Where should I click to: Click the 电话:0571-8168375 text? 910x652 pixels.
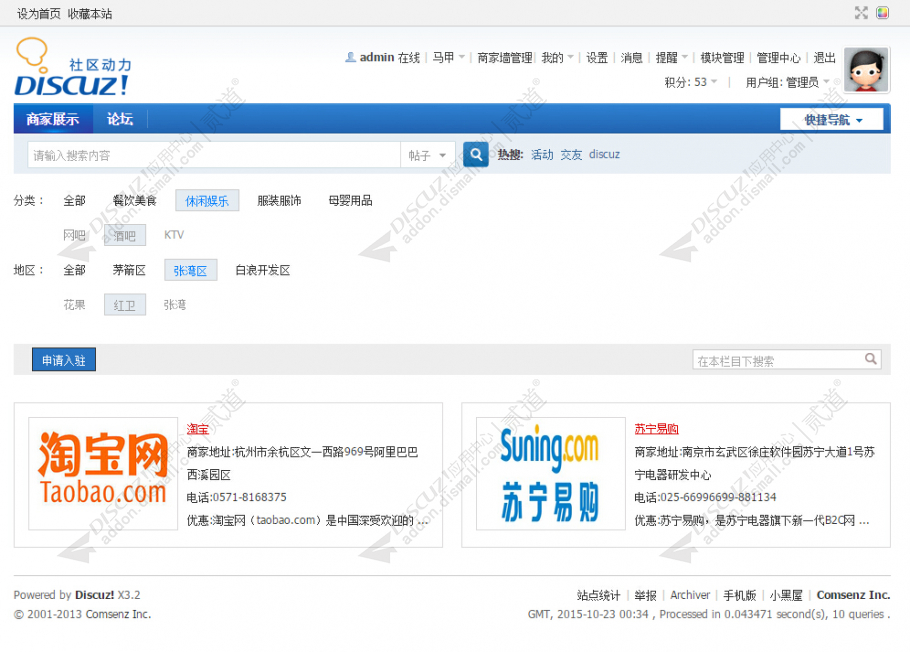point(236,497)
